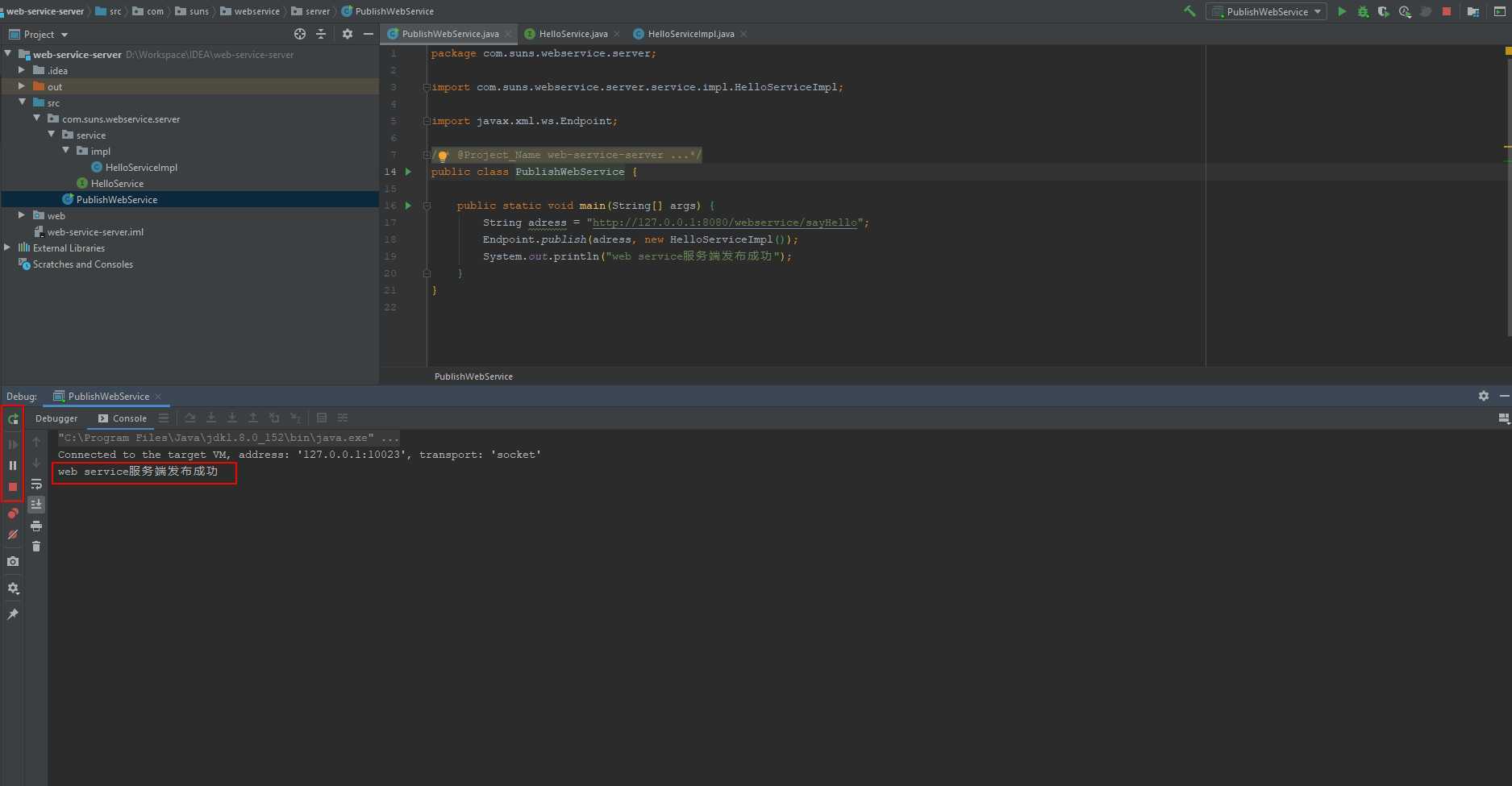Start debugging with the top toolbar bug icon
Viewport: 1512px width, 786px height.
pyautogui.click(x=1363, y=11)
